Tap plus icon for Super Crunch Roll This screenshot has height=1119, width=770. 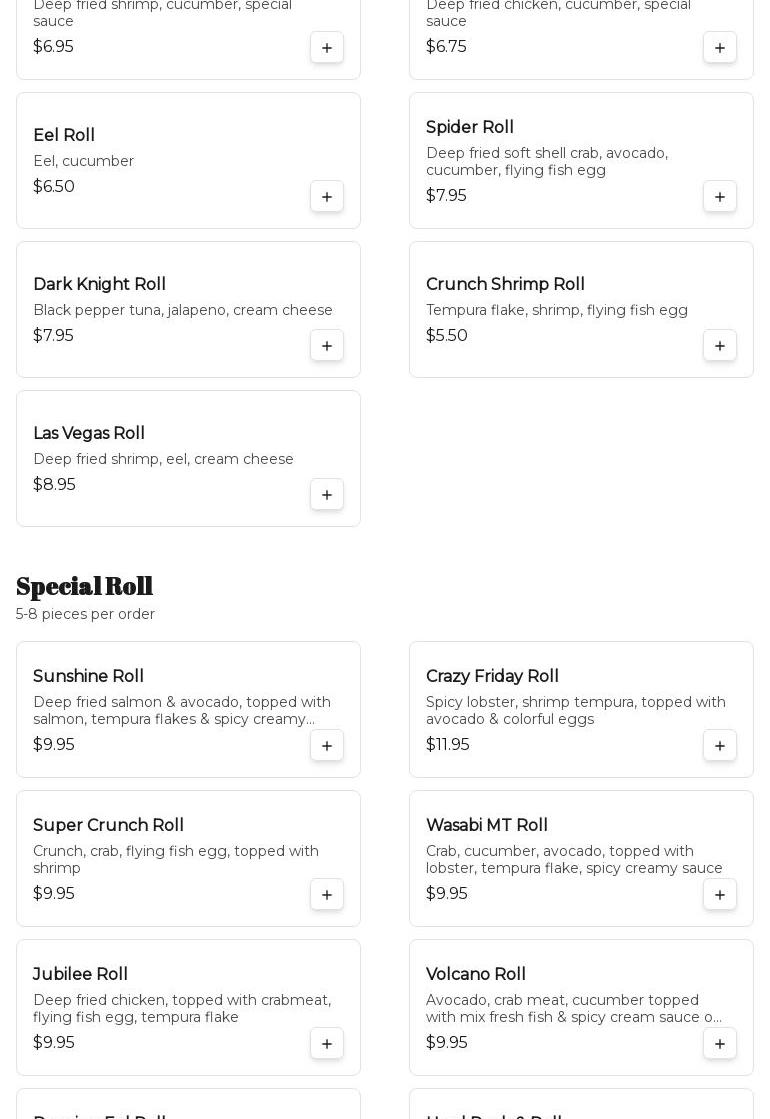pos(327,895)
